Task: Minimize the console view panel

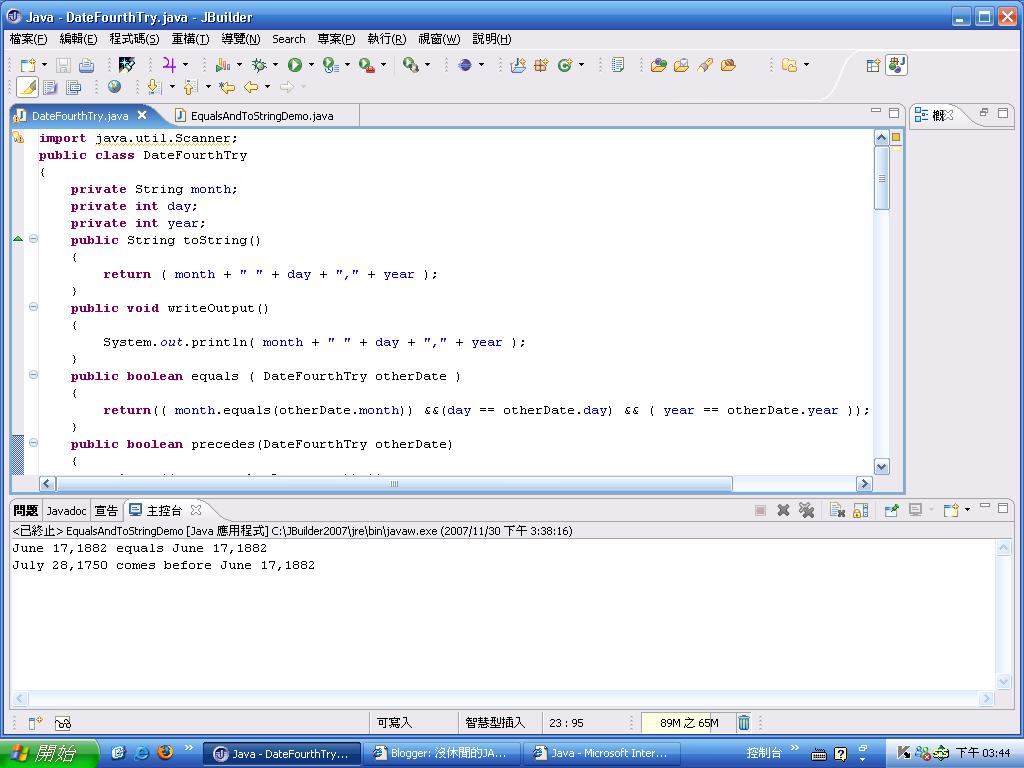Action: pyautogui.click(x=985, y=507)
